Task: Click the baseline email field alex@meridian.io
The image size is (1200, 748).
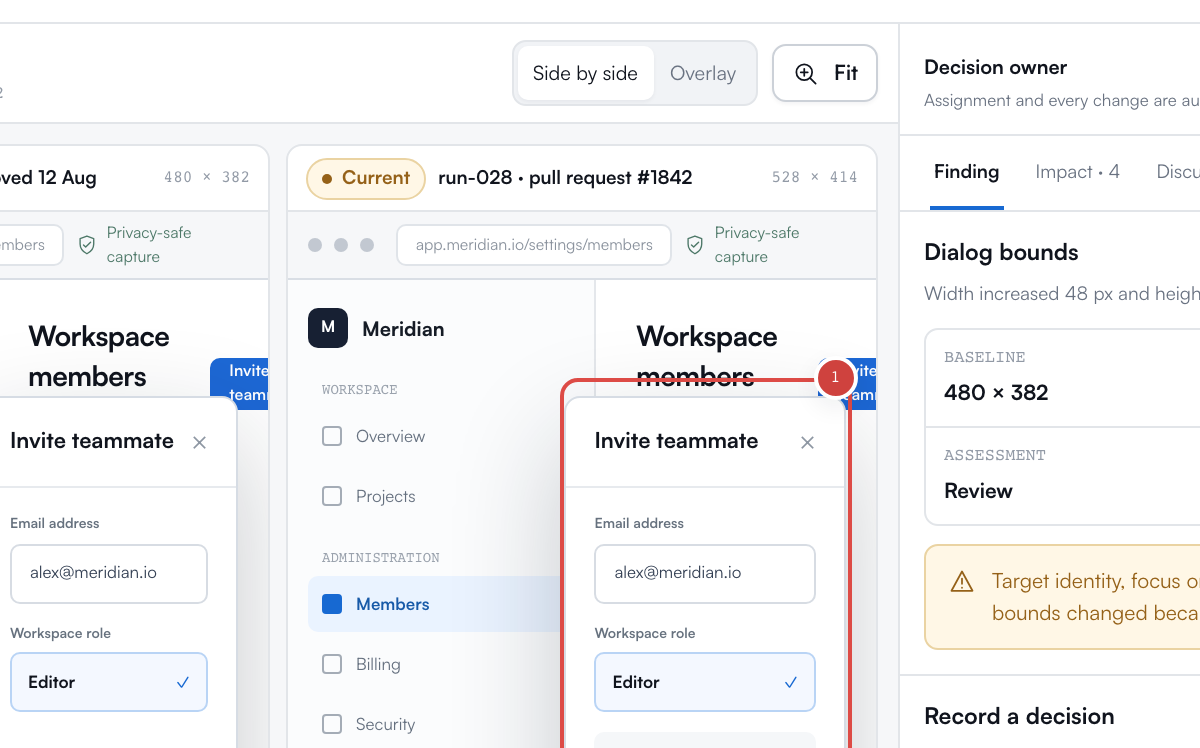Action: 109,574
